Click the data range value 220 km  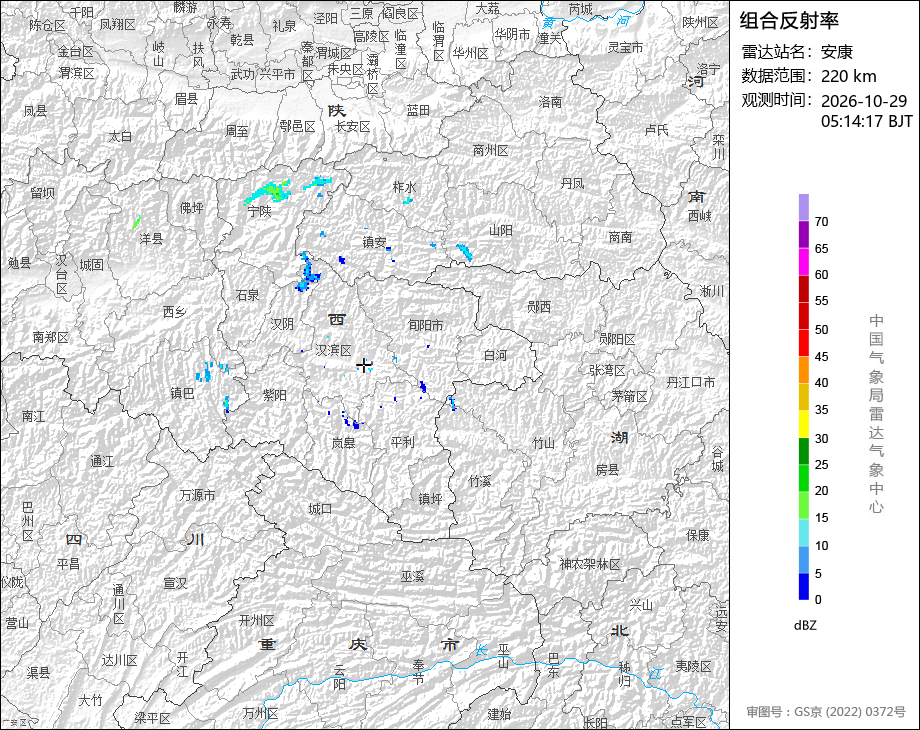(x=848, y=76)
